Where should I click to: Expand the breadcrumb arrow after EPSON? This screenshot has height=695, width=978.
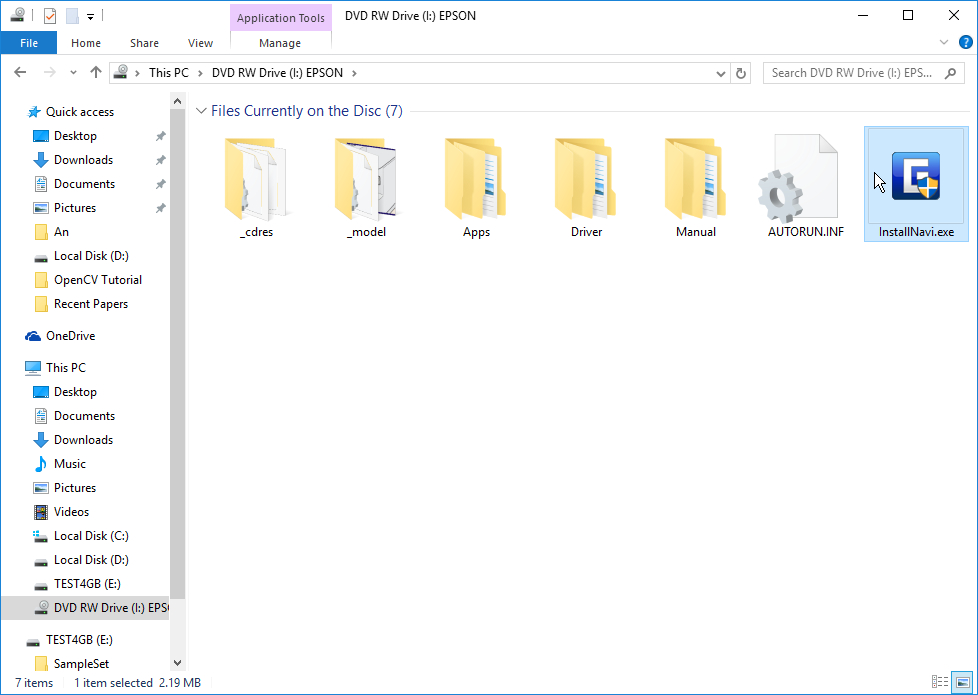(x=354, y=73)
